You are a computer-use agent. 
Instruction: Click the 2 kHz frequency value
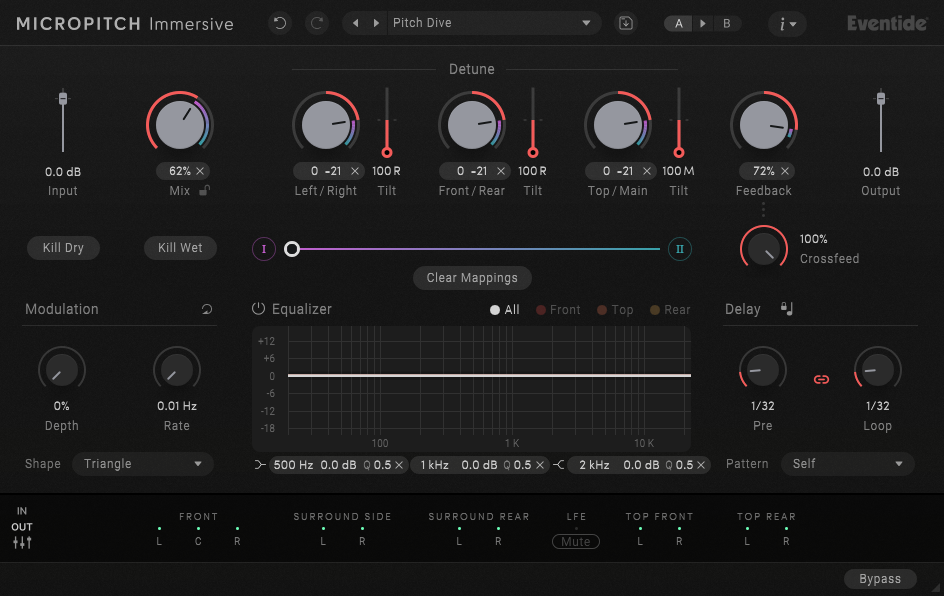click(594, 465)
